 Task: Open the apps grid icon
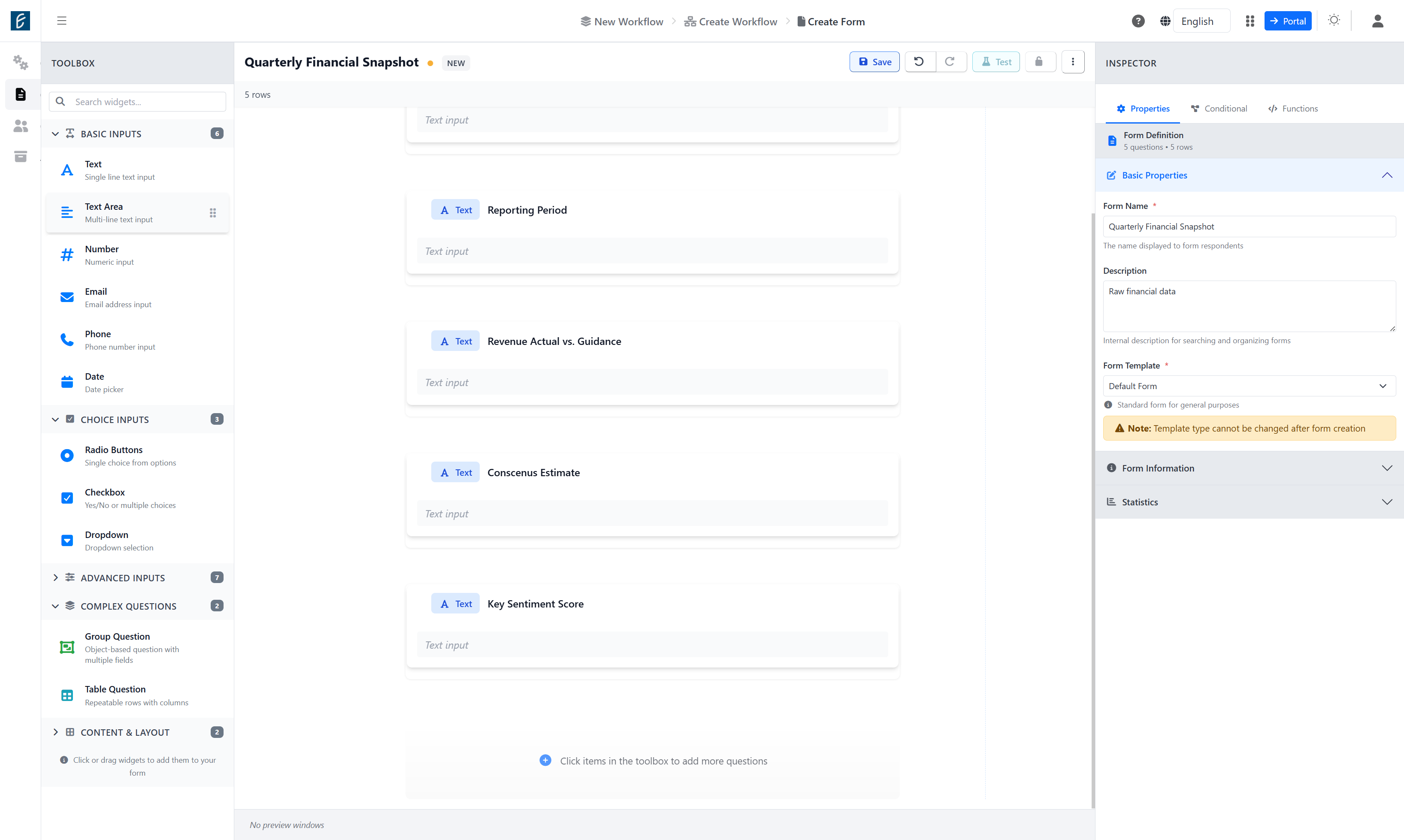[x=1250, y=21]
